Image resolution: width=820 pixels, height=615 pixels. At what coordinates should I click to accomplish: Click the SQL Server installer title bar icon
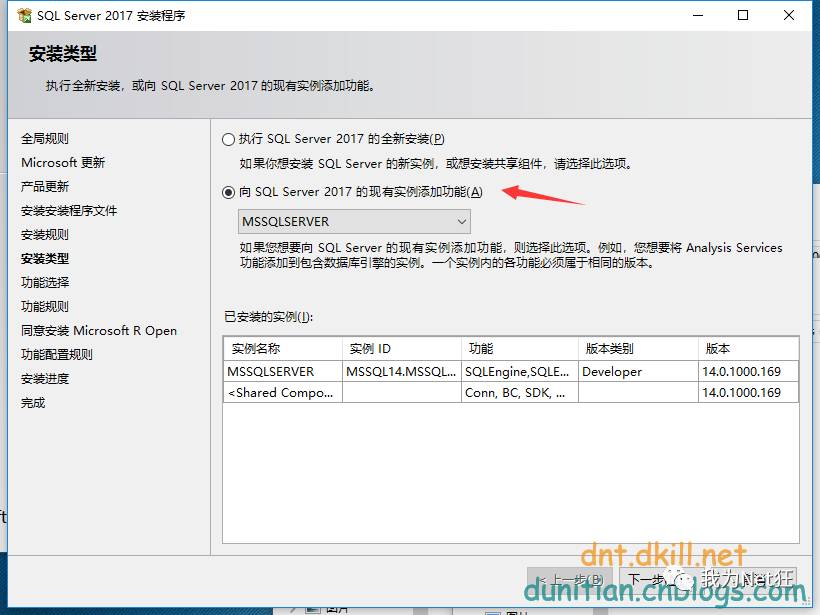tap(24, 16)
